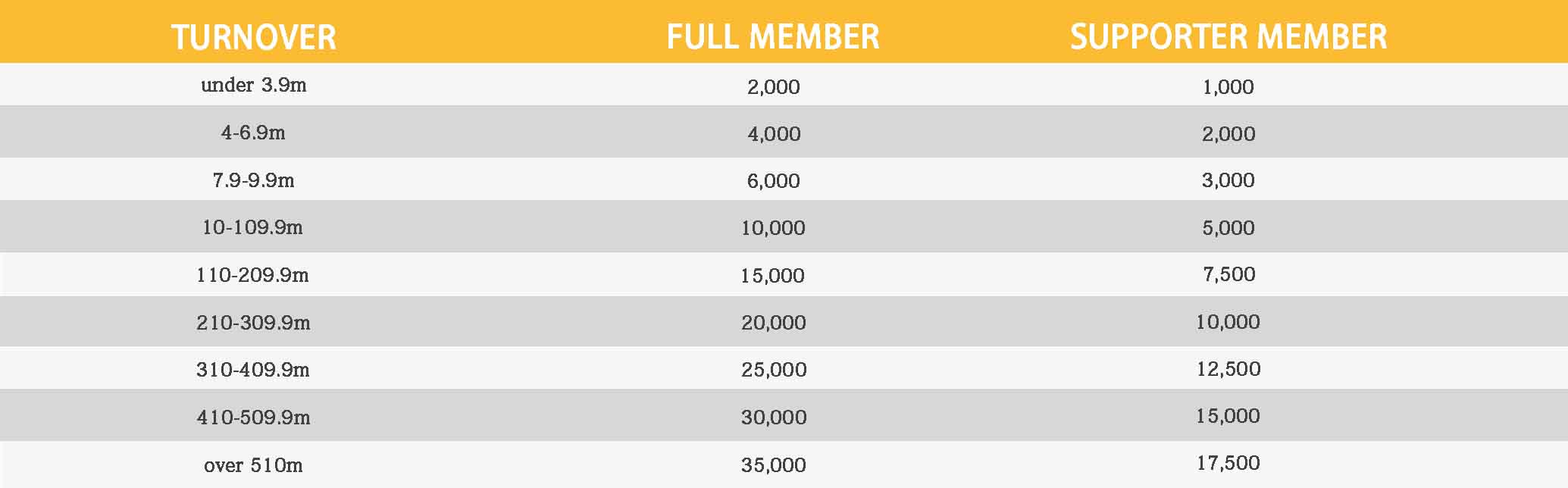
Task: Click the 17,500 supporter member fee
Action: [1228, 463]
